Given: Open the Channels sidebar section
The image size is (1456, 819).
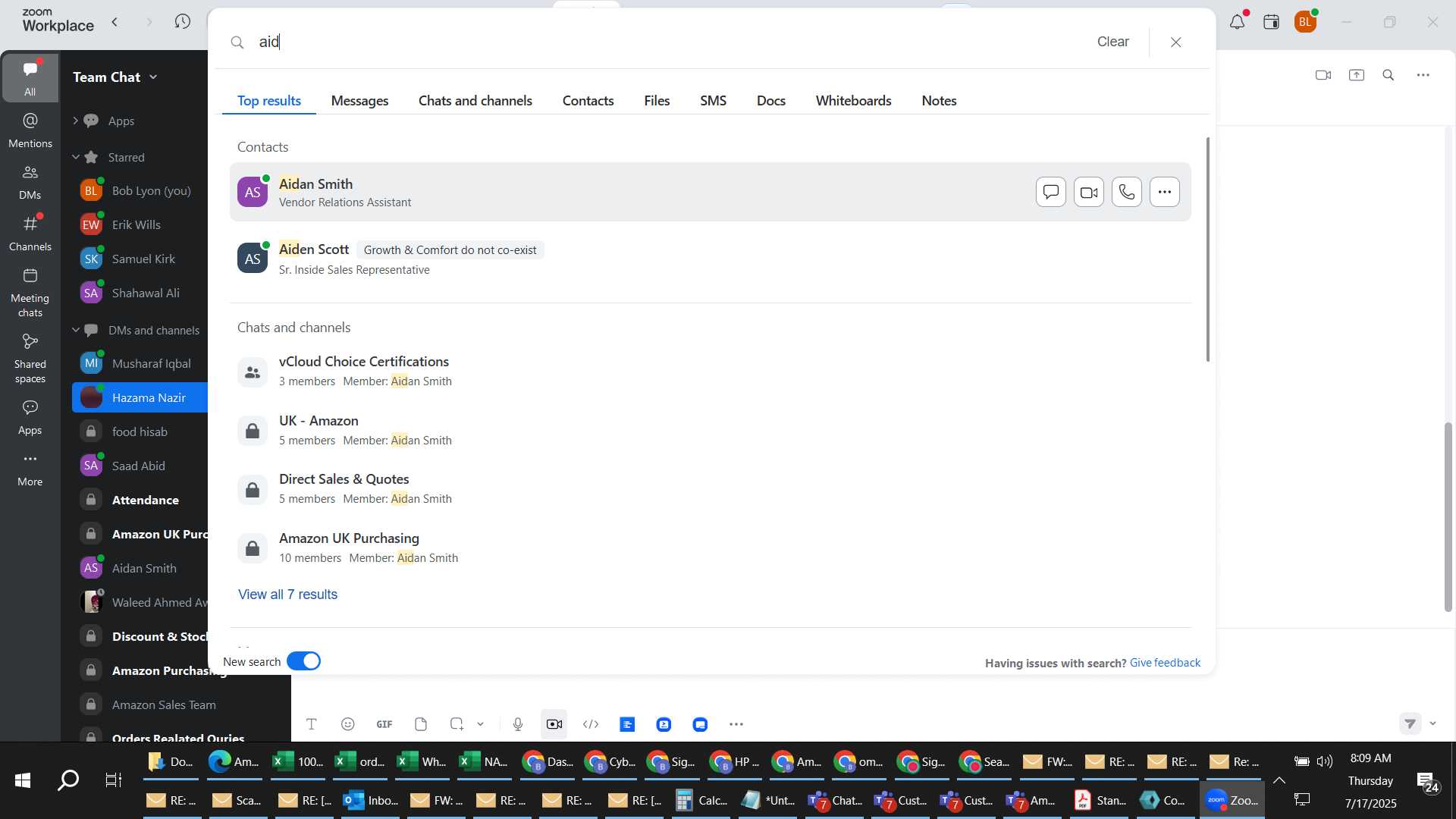Looking at the screenshot, I should point(30,234).
